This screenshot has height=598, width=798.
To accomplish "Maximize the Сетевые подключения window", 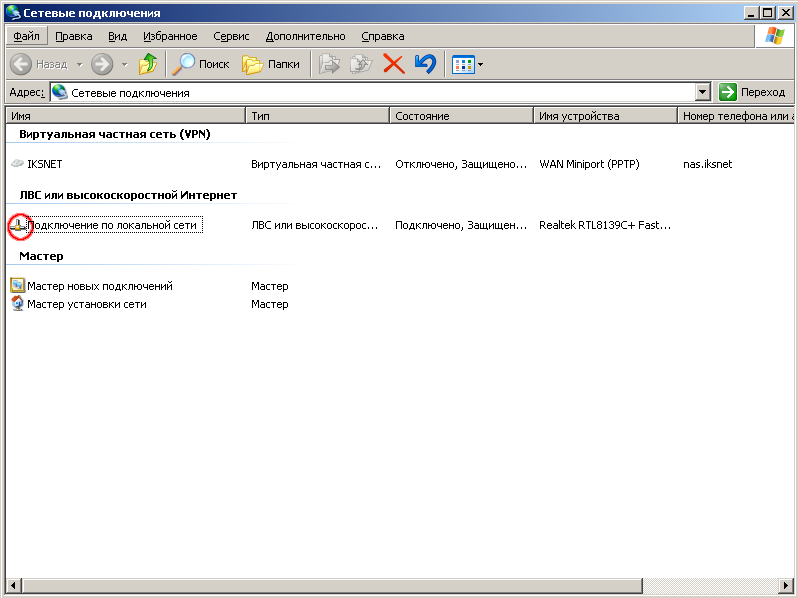I will click(x=768, y=13).
